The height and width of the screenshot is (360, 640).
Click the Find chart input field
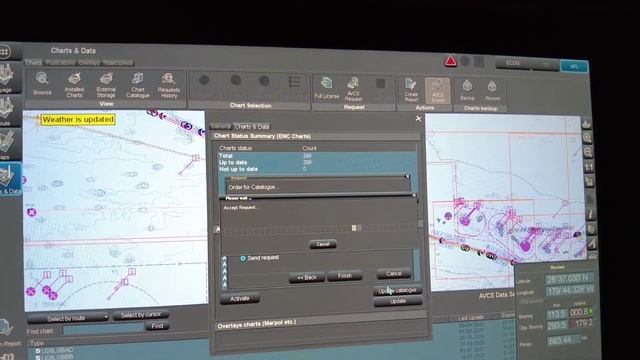[x=103, y=329]
